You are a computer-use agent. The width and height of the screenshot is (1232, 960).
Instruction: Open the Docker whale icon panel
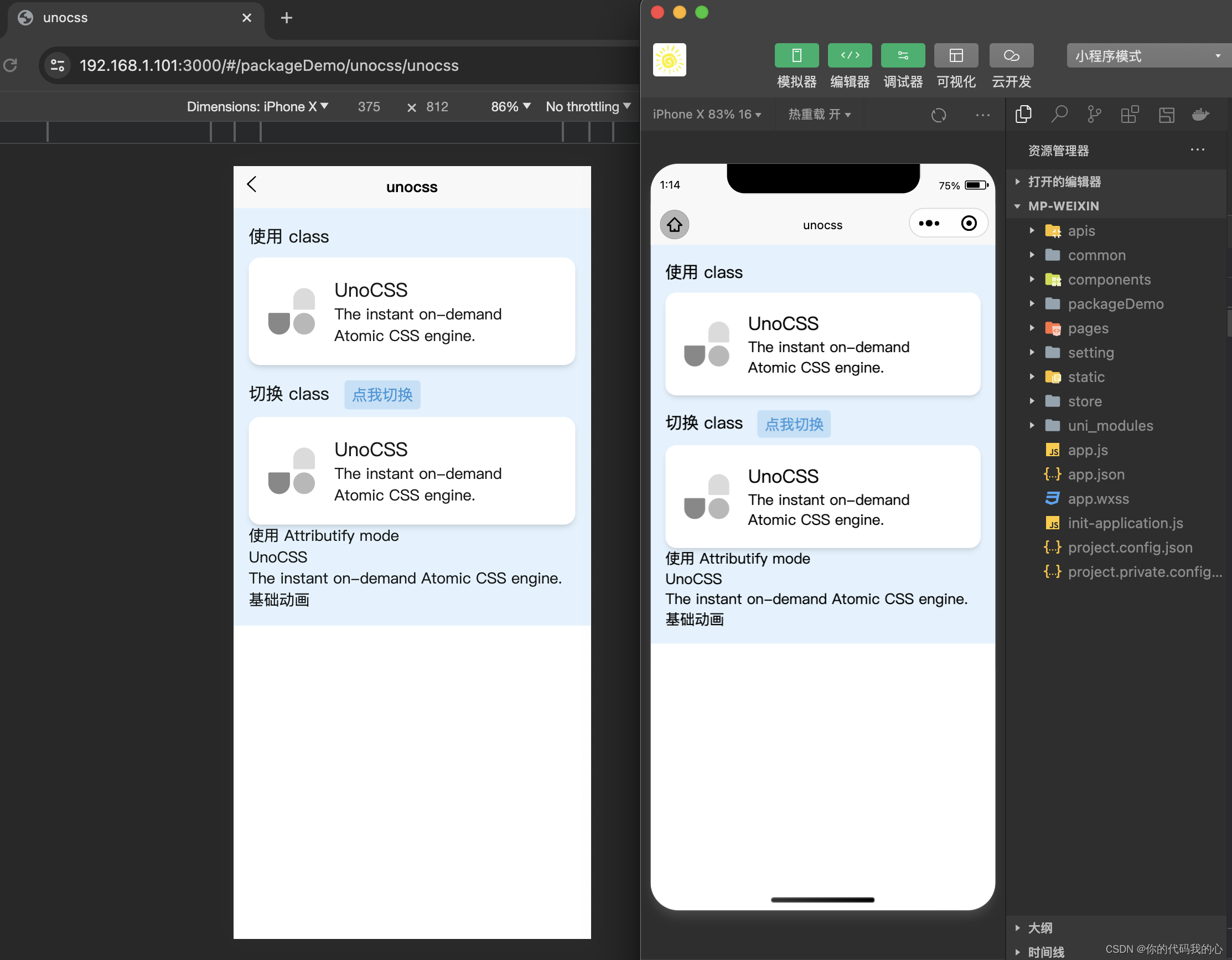pyautogui.click(x=1200, y=115)
